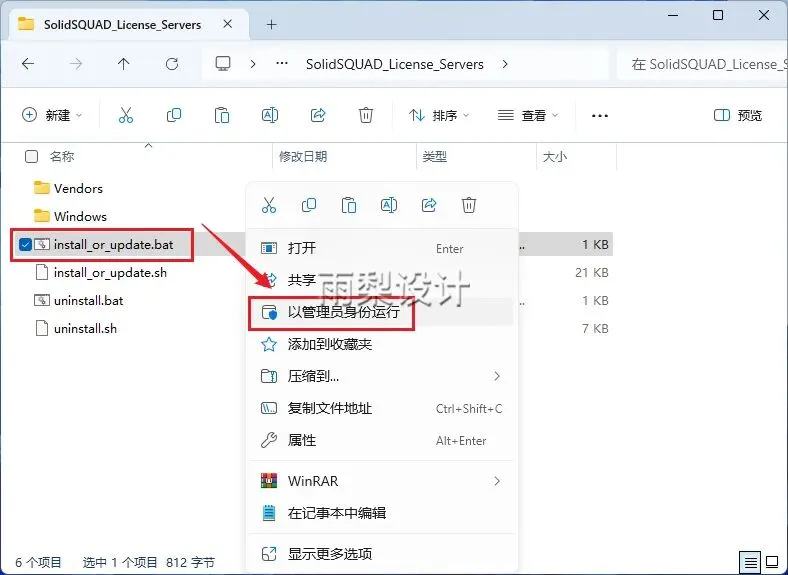788x575 pixels.
Task: Sort by the 名称 column header
Action: coord(62,157)
